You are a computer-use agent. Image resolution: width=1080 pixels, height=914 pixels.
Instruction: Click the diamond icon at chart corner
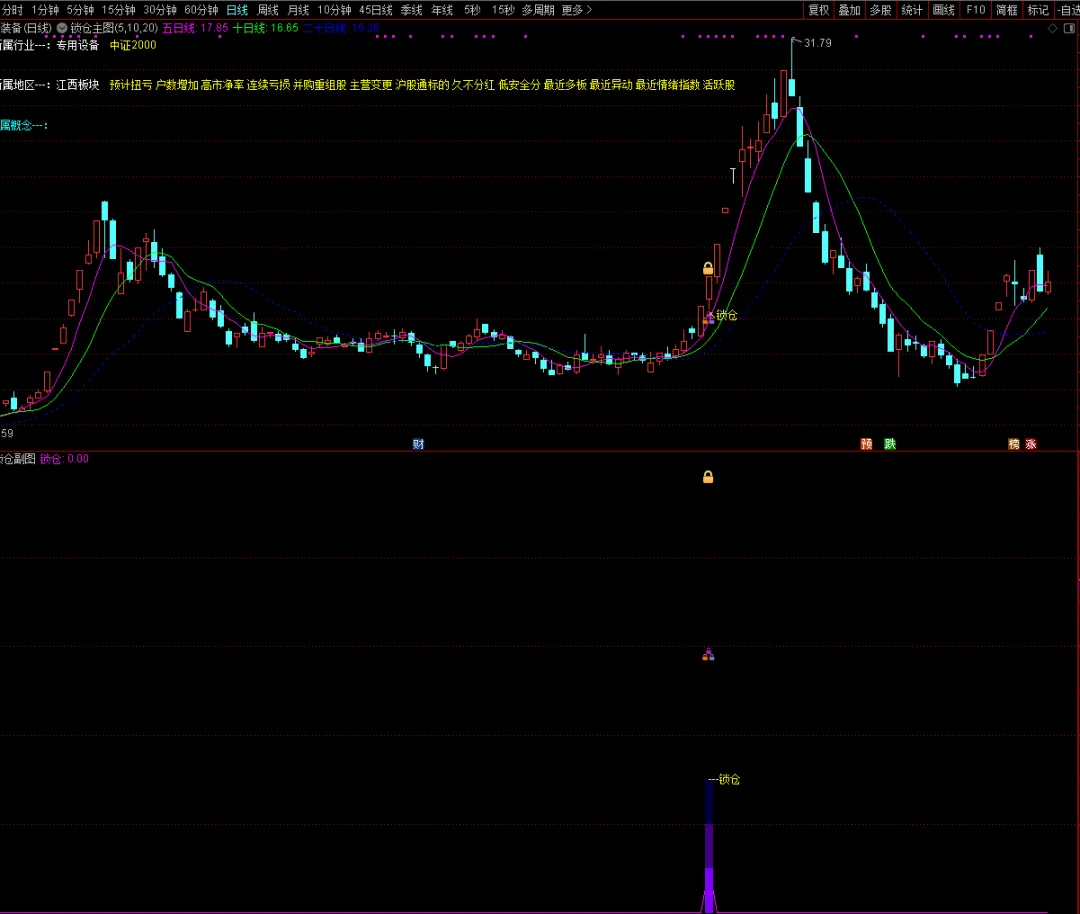tap(1052, 28)
